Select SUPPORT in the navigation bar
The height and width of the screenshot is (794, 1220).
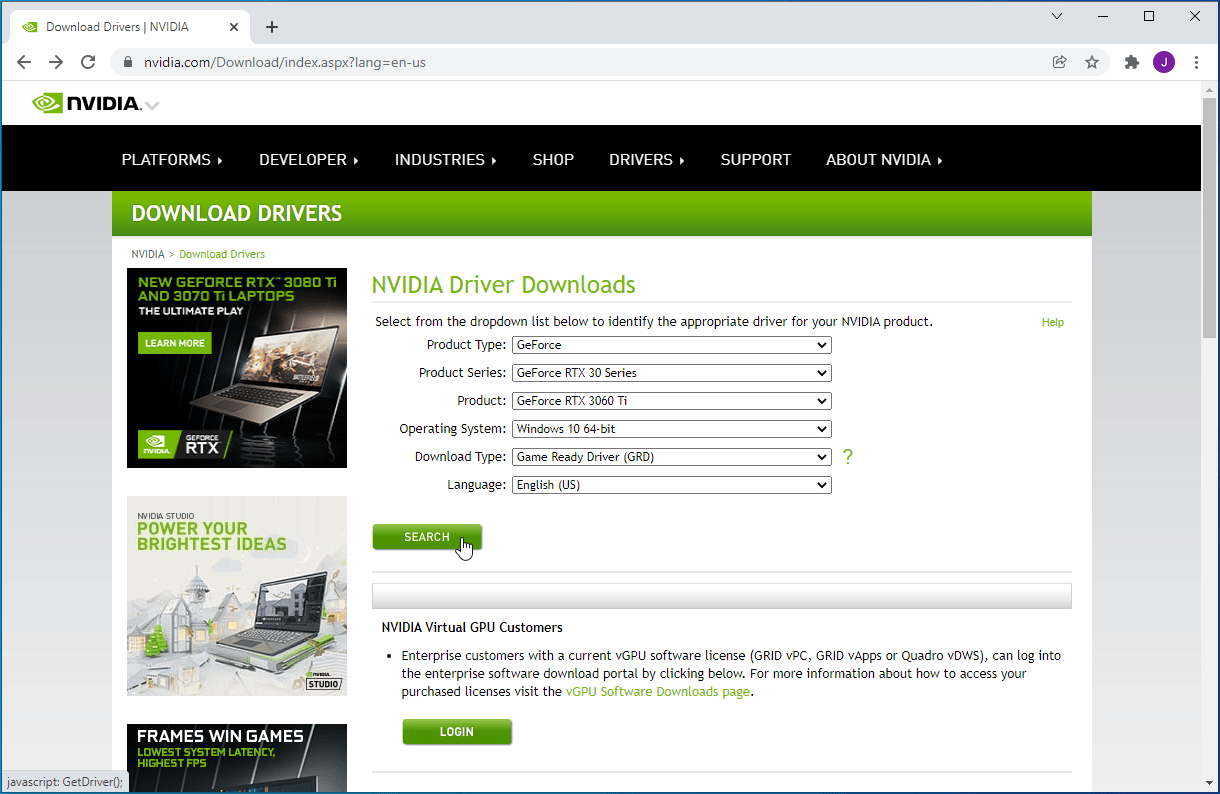[755, 160]
